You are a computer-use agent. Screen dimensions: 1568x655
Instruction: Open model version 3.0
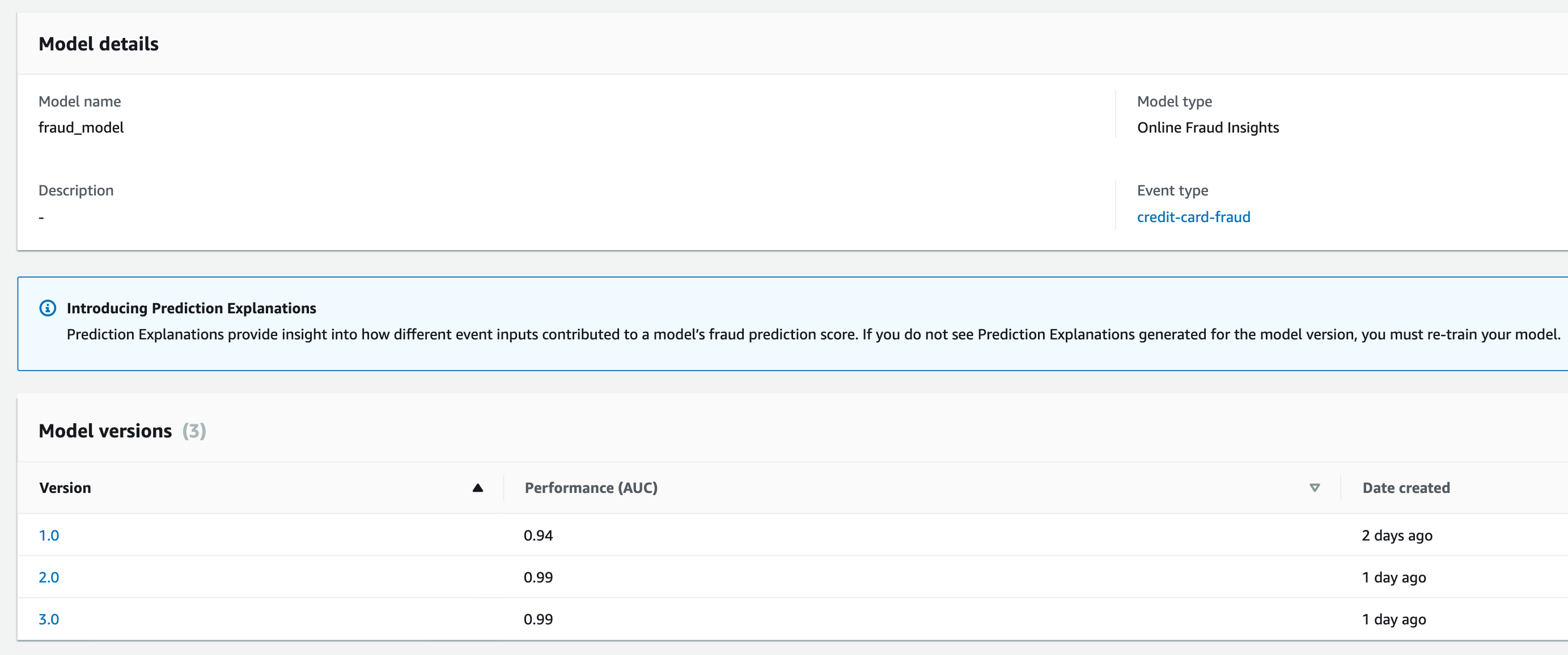49,619
